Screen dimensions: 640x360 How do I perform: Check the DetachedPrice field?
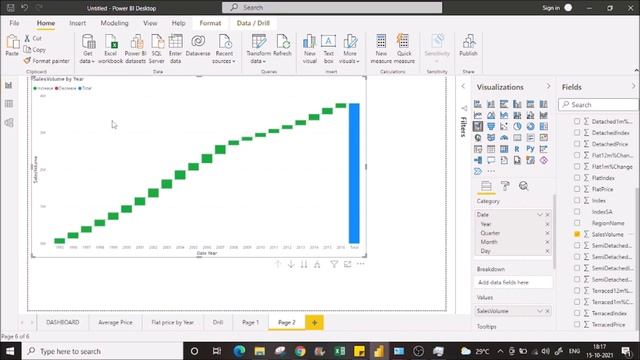[577, 144]
